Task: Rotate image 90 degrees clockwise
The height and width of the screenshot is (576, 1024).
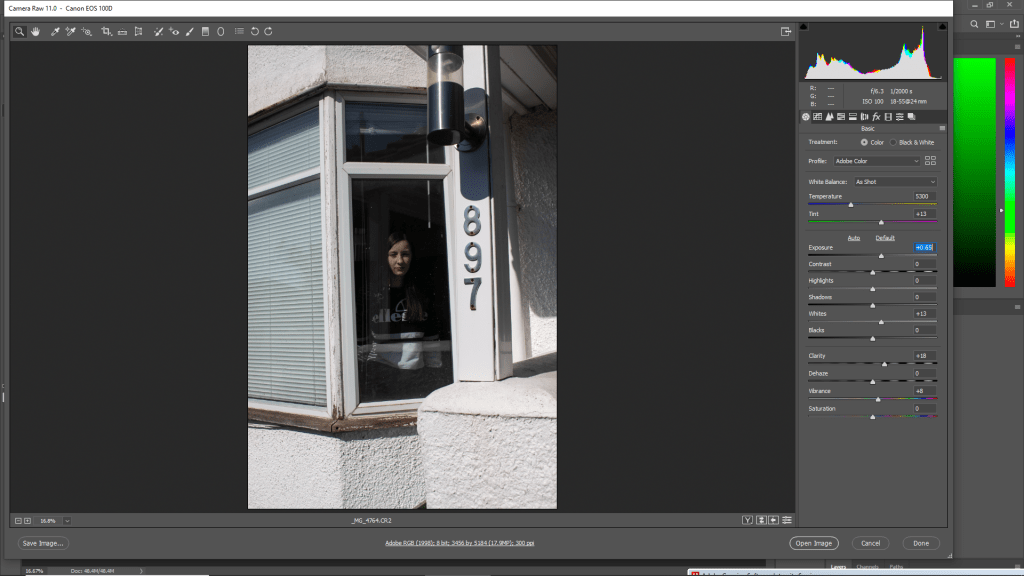Action: pos(268,32)
